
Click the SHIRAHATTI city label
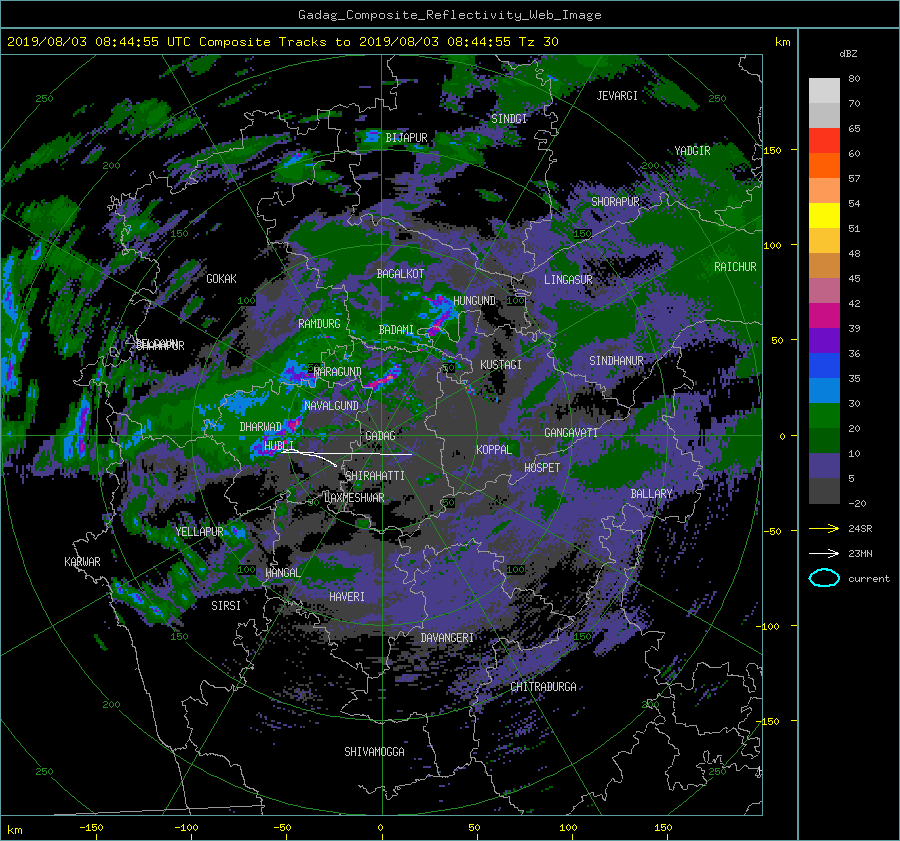375,475
